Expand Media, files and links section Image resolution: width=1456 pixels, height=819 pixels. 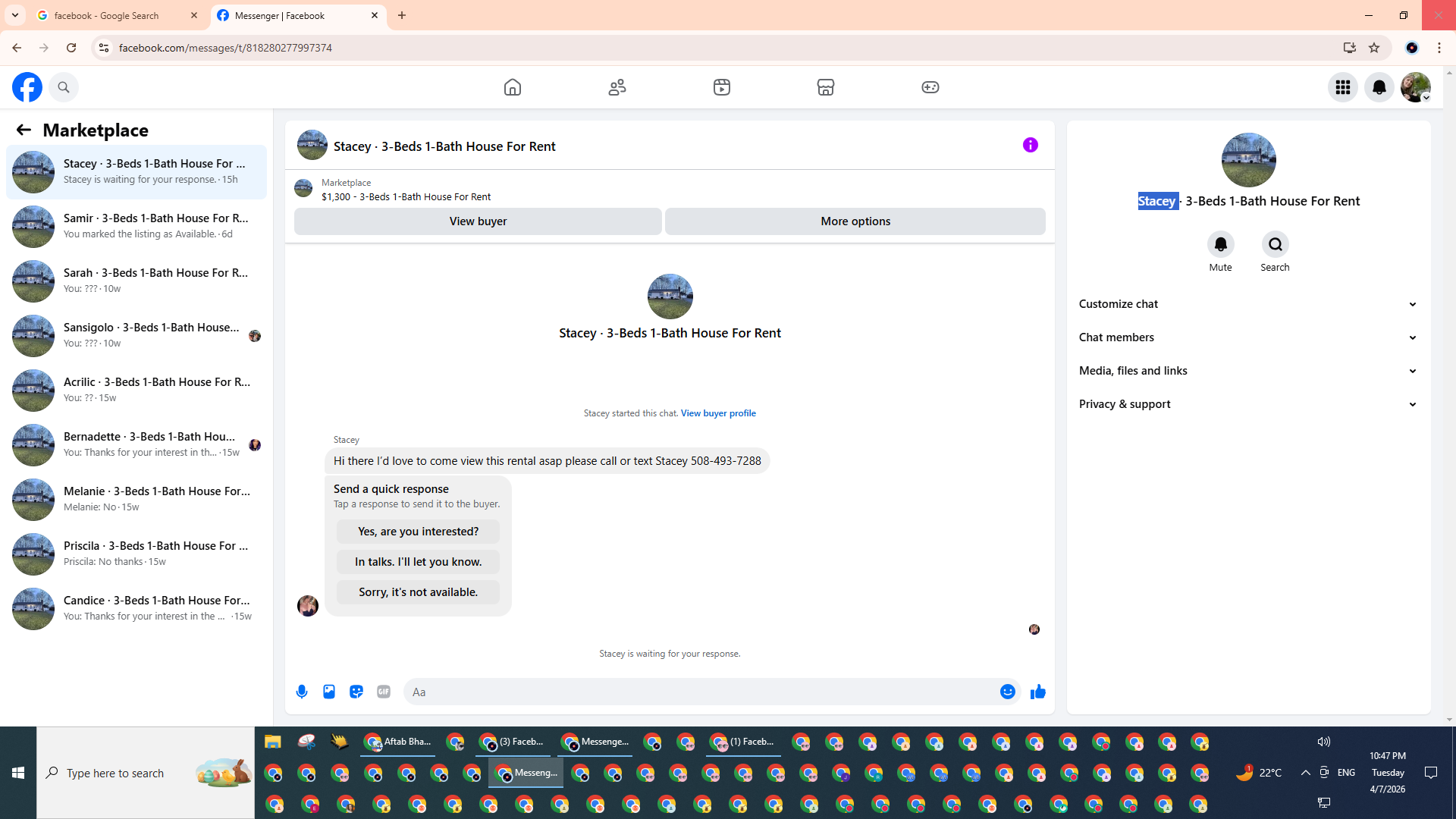[1248, 371]
